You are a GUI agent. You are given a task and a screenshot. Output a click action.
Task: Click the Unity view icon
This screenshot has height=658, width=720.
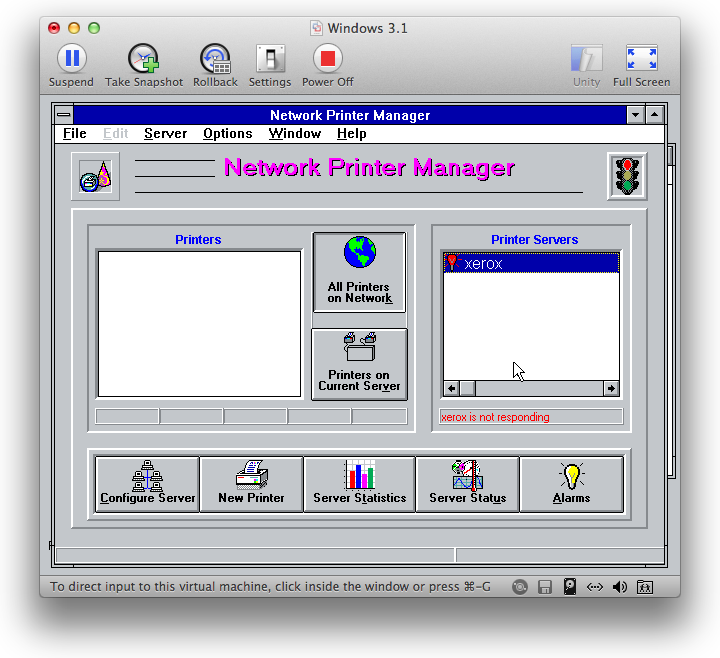click(586, 59)
